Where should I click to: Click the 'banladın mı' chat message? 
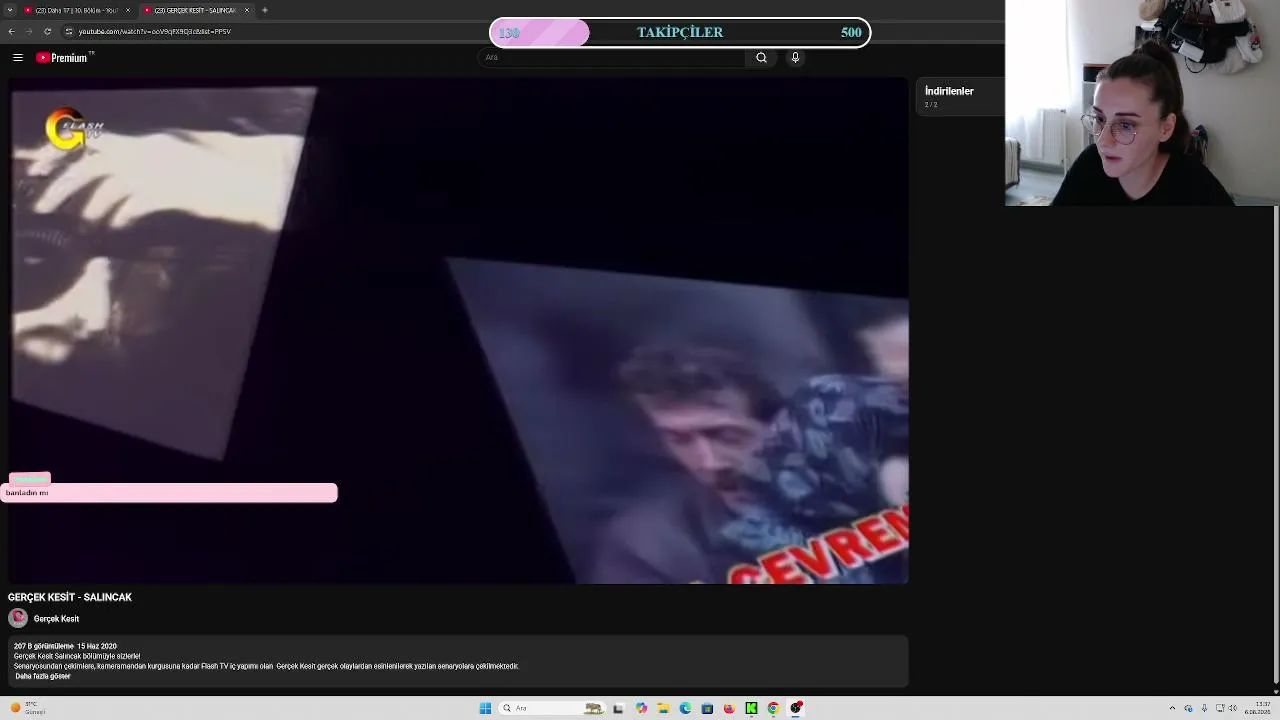pyautogui.click(x=169, y=493)
